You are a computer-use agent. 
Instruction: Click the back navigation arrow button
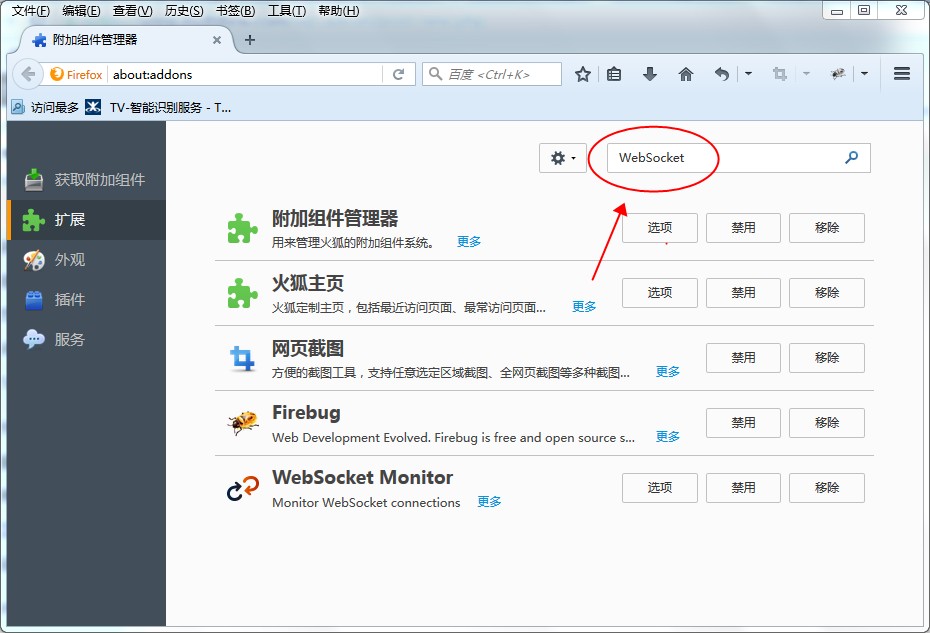(x=27, y=74)
